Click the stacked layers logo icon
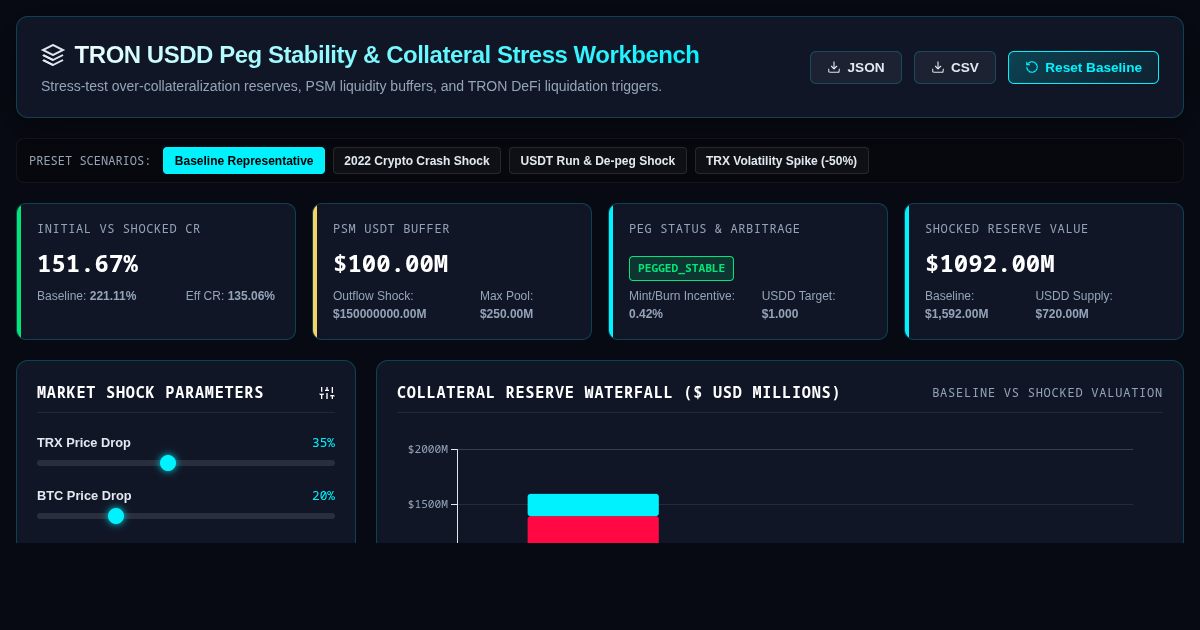Viewport: 1200px width, 630px height. [x=53, y=55]
